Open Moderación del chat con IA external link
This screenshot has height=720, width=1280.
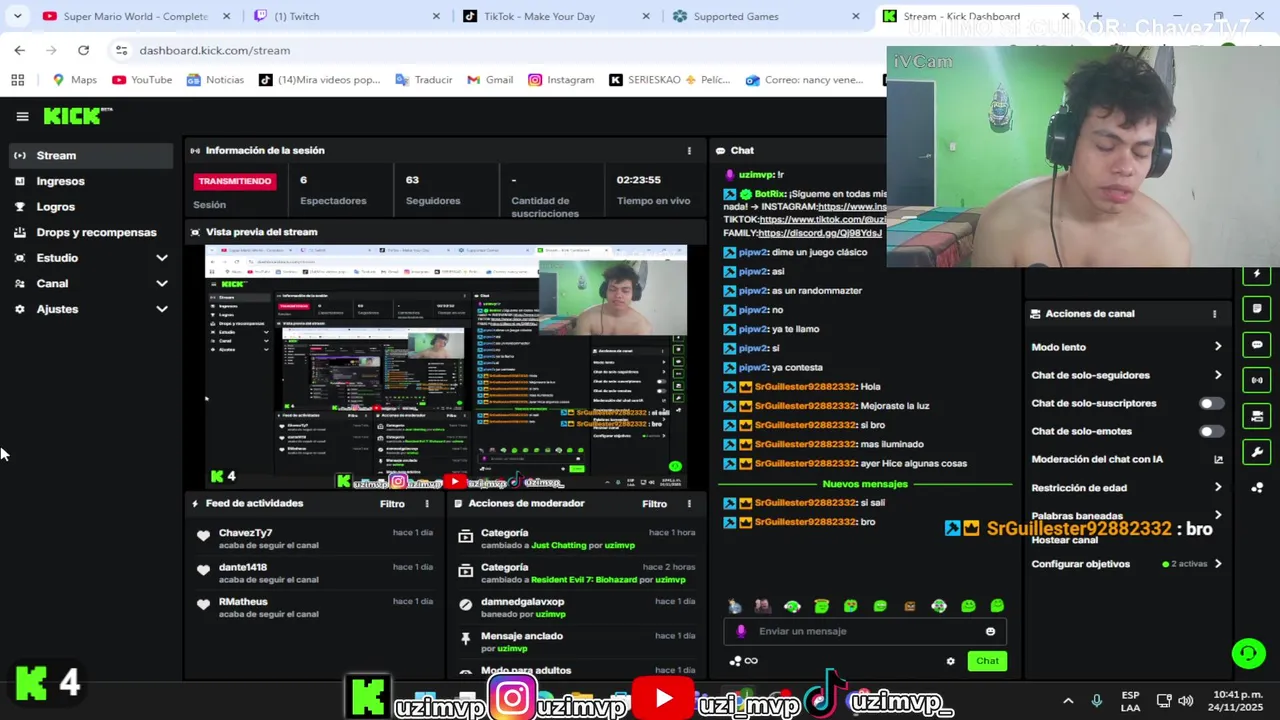[x=1218, y=460]
